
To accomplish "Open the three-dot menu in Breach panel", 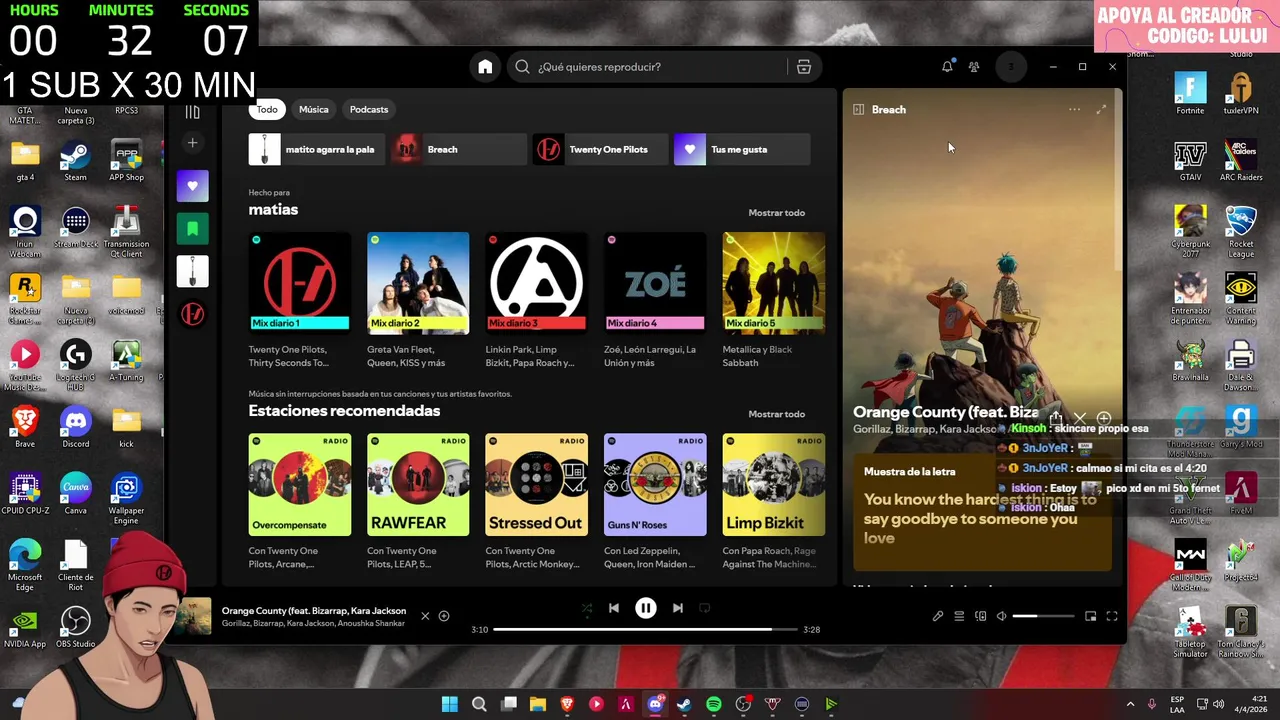I will pyautogui.click(x=1074, y=109).
